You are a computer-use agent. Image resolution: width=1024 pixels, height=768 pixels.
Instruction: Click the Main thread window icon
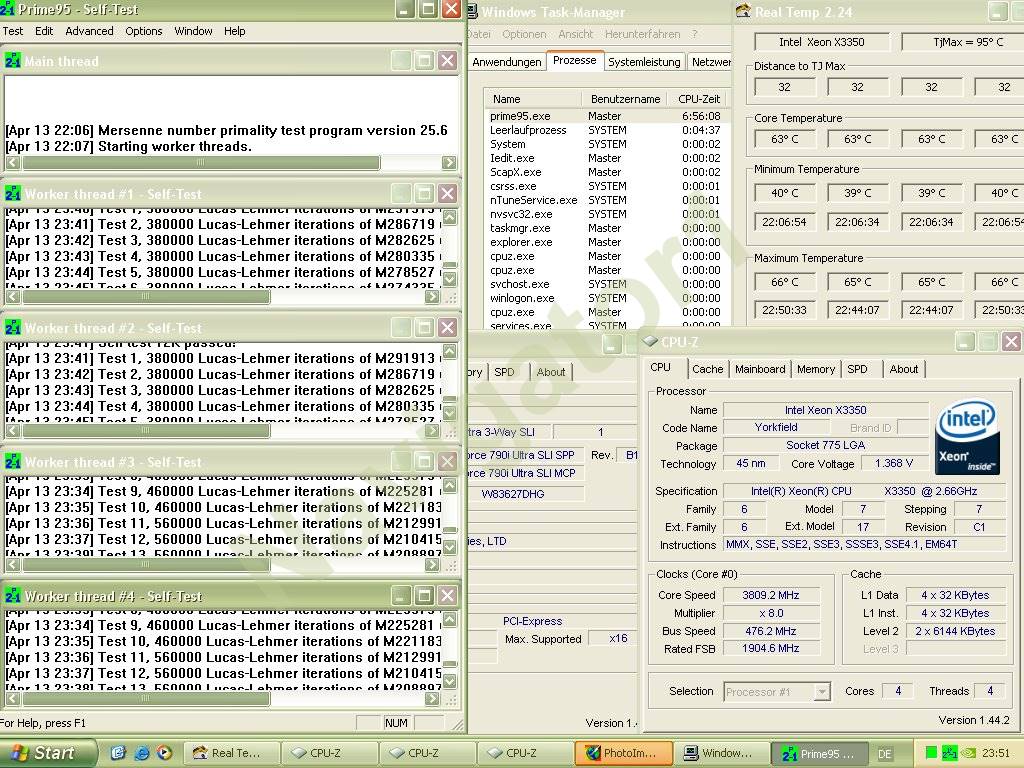click(12, 60)
